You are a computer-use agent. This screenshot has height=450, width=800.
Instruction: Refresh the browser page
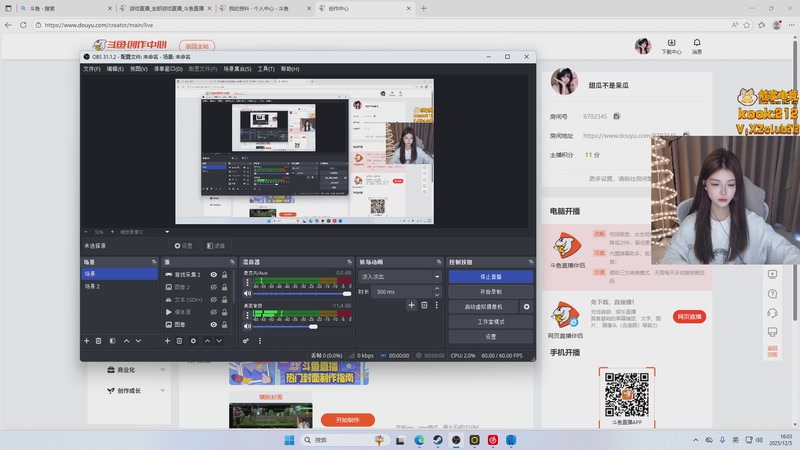click(x=23, y=24)
